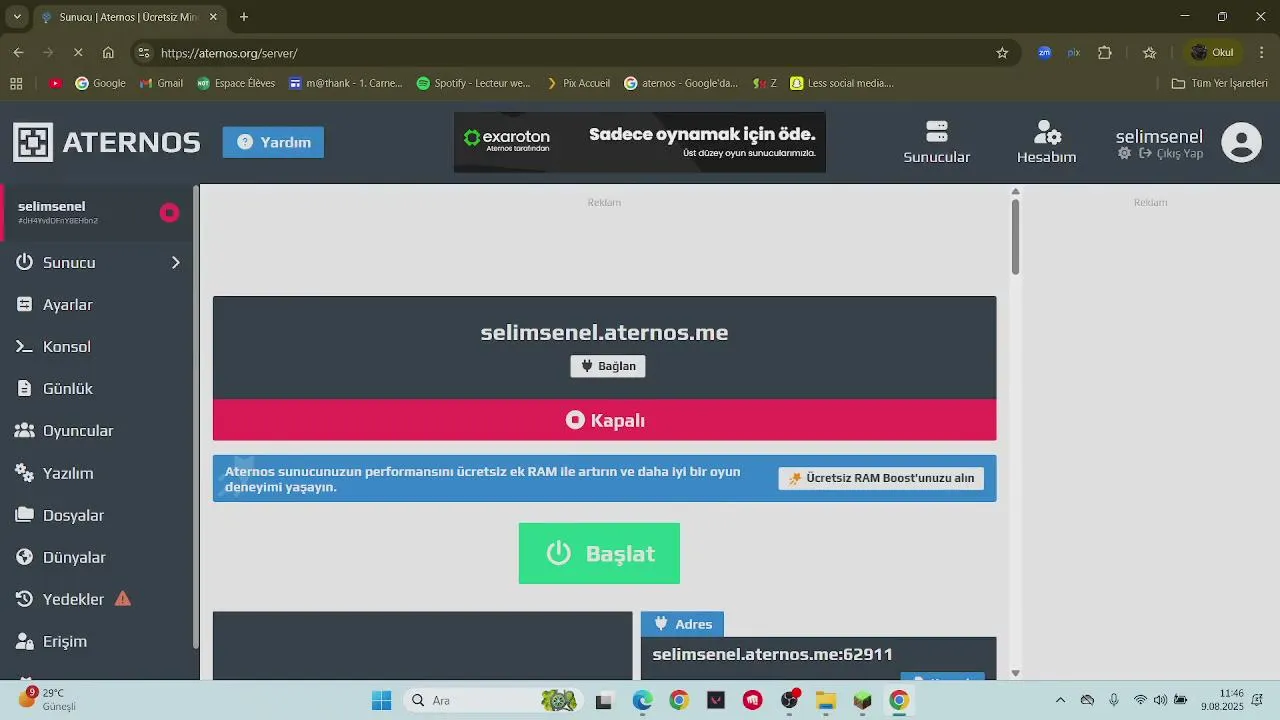Open the Windows Start menu
The height and width of the screenshot is (720, 1280).
(x=381, y=700)
